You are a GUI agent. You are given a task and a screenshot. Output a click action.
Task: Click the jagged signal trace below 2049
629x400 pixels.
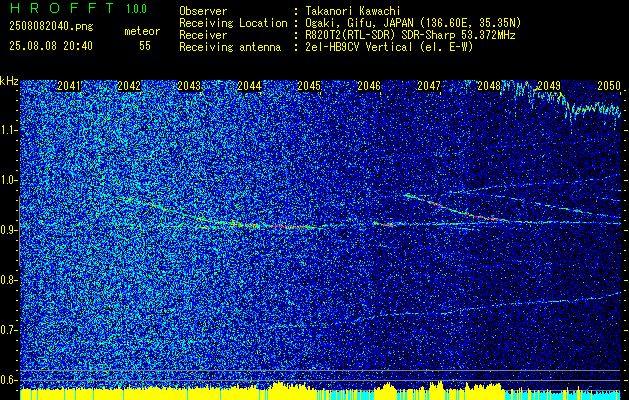click(x=562, y=102)
